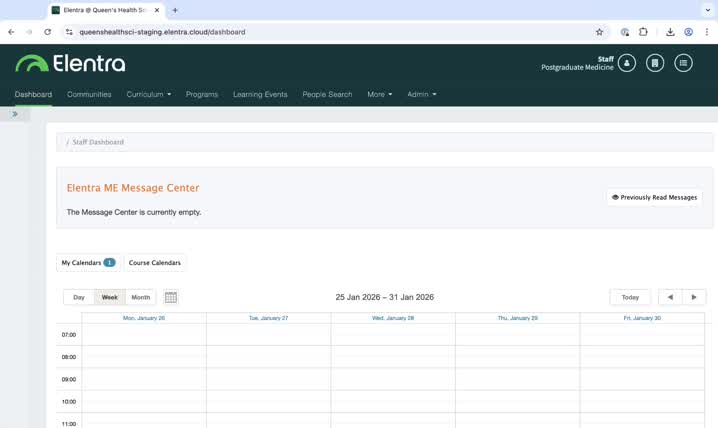The height and width of the screenshot is (428, 718).
Task: Go to next week arrow
Action: pyautogui.click(x=694, y=297)
